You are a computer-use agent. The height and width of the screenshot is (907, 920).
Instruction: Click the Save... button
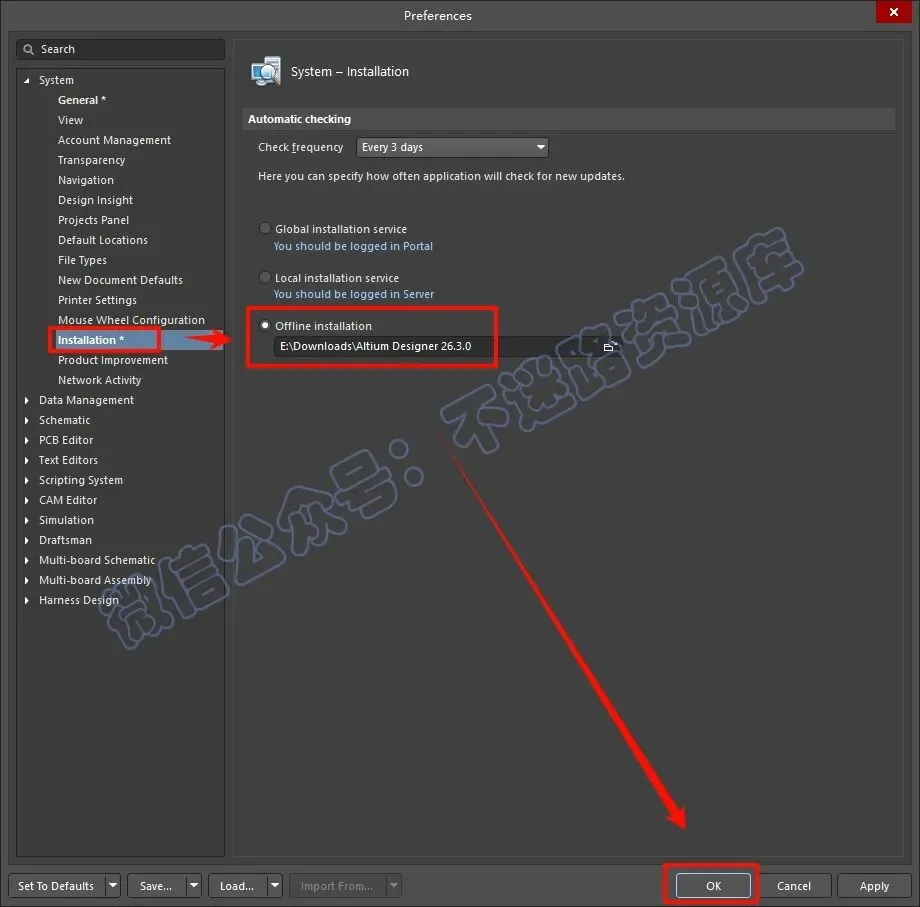[156, 885]
